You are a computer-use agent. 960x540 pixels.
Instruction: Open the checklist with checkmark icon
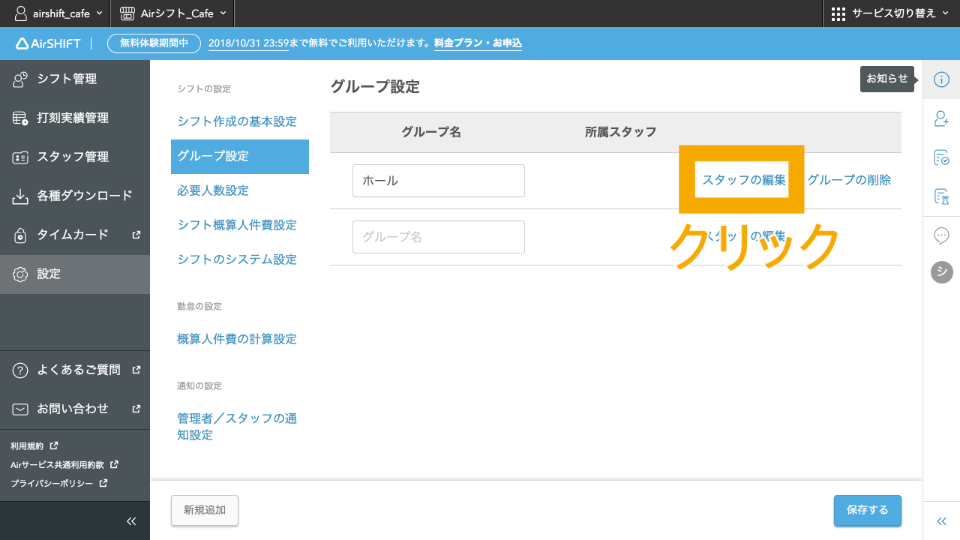941,158
